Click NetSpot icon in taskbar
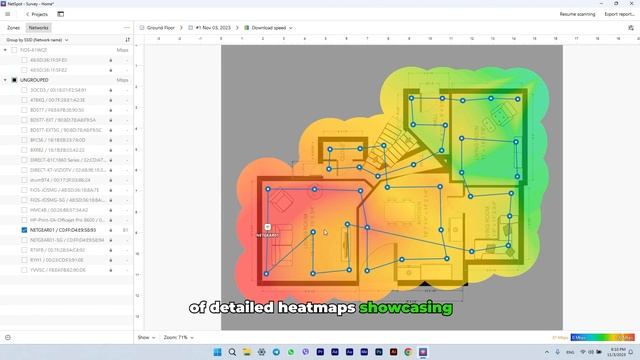Viewport: 640px width, 360px height. pyautogui.click(x=423, y=352)
